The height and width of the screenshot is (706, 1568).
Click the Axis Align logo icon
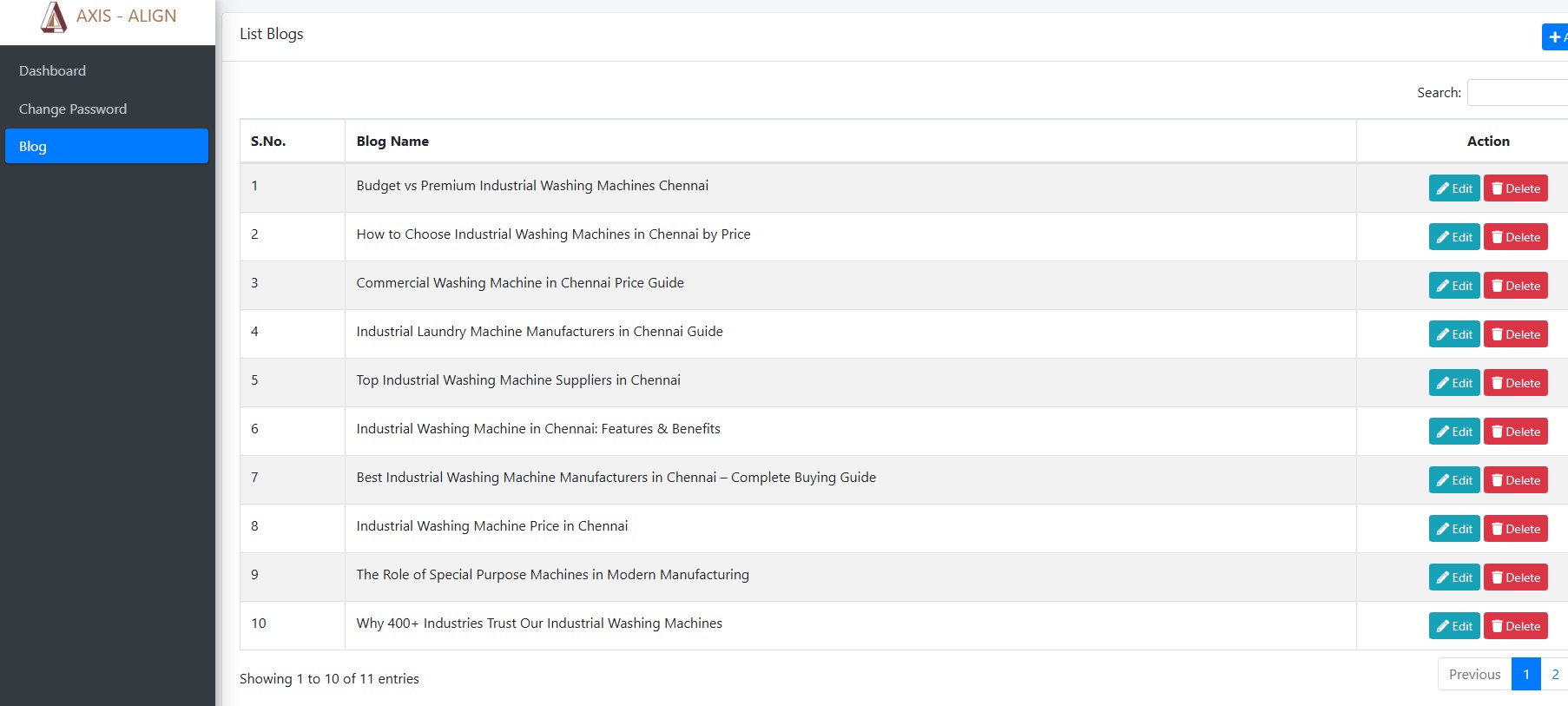54,16
